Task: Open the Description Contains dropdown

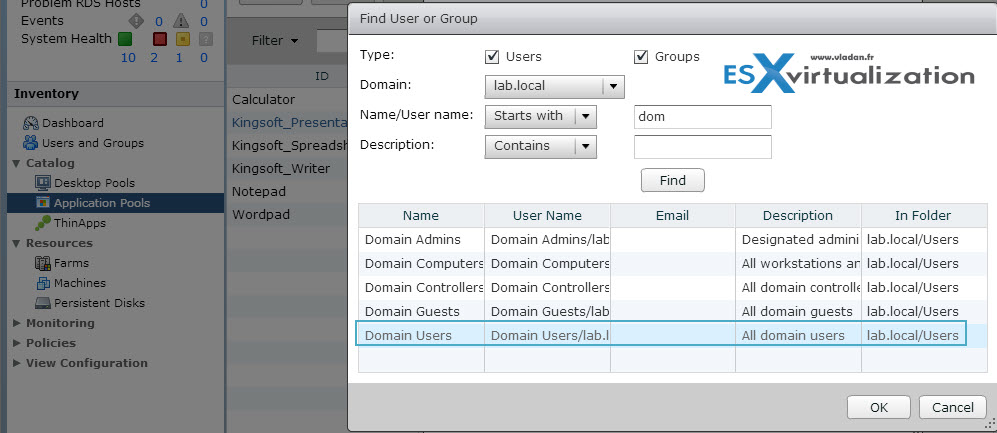Action: click(x=540, y=146)
